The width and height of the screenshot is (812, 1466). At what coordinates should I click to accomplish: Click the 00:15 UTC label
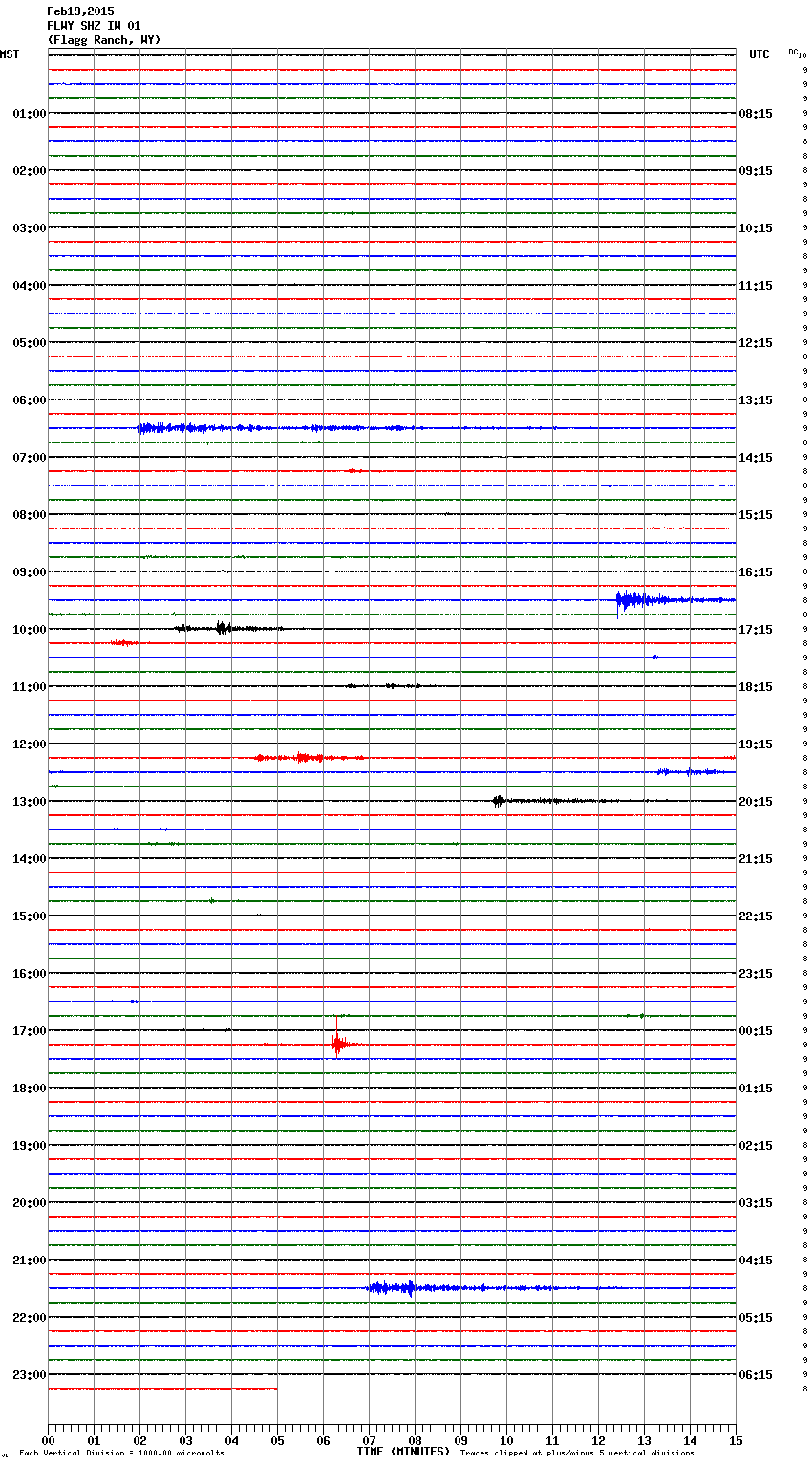tap(756, 1031)
